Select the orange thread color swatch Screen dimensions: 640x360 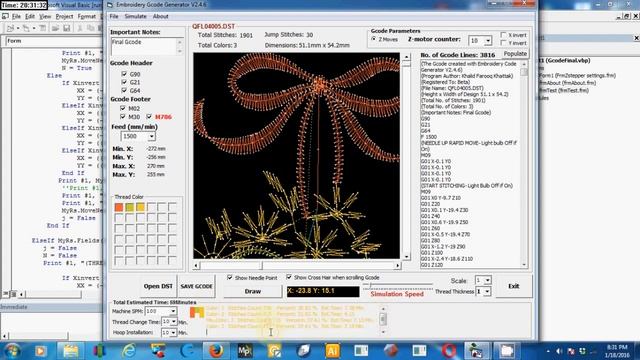pyautogui.click(x=119, y=207)
